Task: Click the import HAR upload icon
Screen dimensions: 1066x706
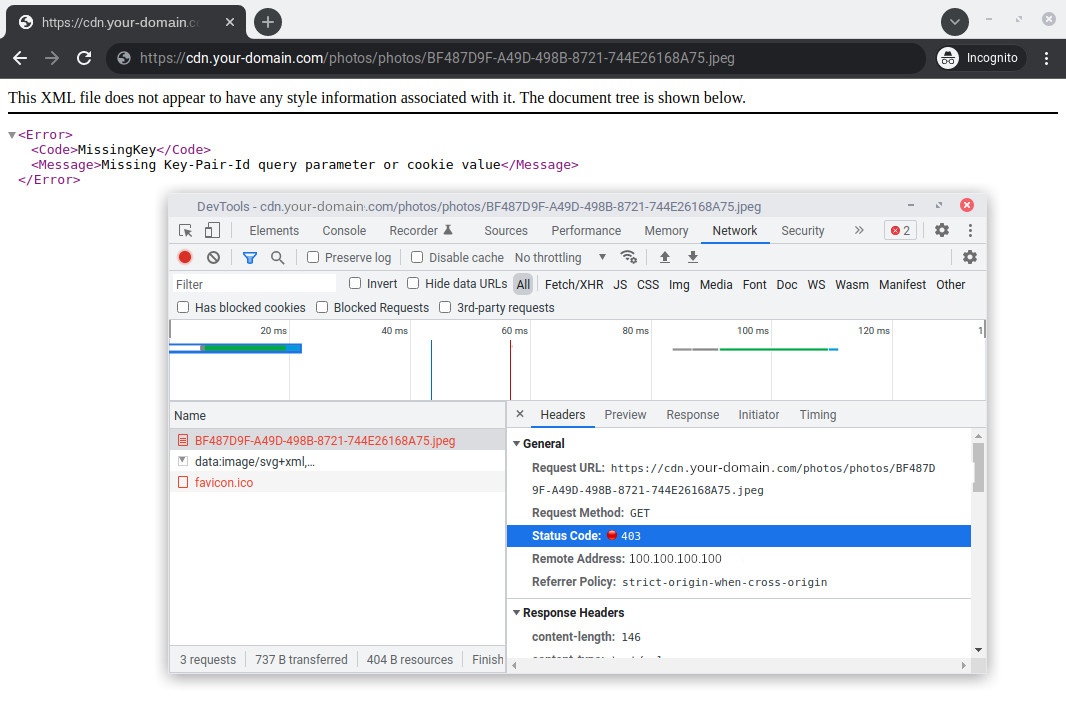Action: (665, 257)
